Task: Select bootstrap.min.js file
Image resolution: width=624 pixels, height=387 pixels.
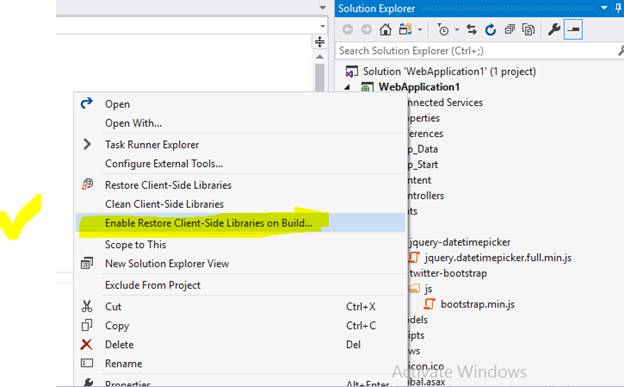Action: point(477,305)
